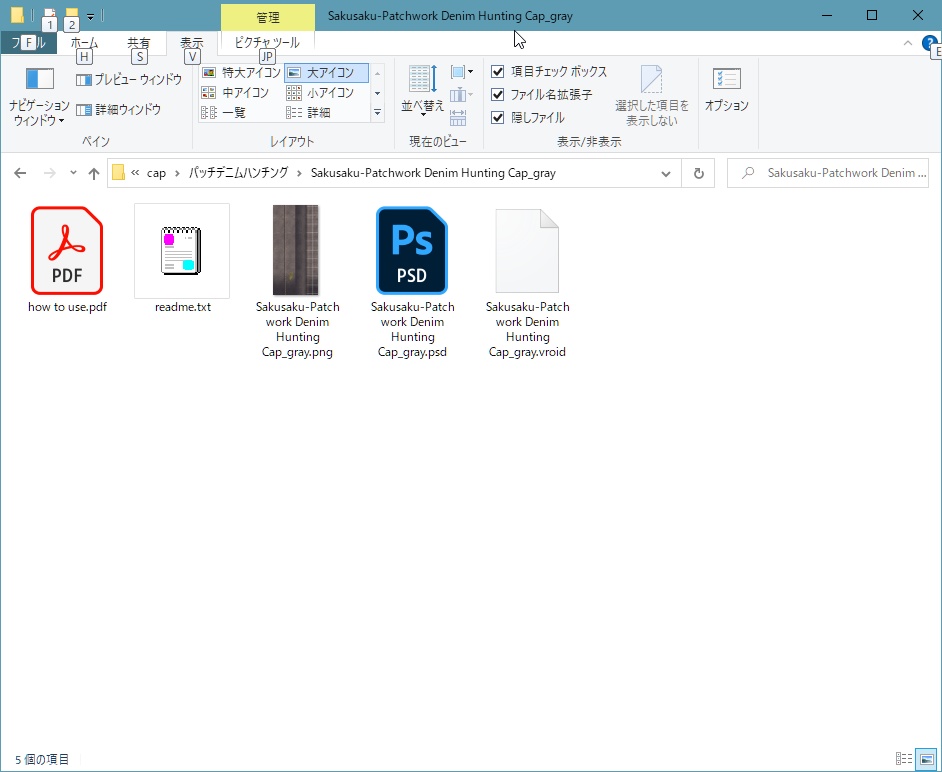Switch to the Share (共有) tab
Image resolution: width=942 pixels, height=772 pixels.
point(139,43)
